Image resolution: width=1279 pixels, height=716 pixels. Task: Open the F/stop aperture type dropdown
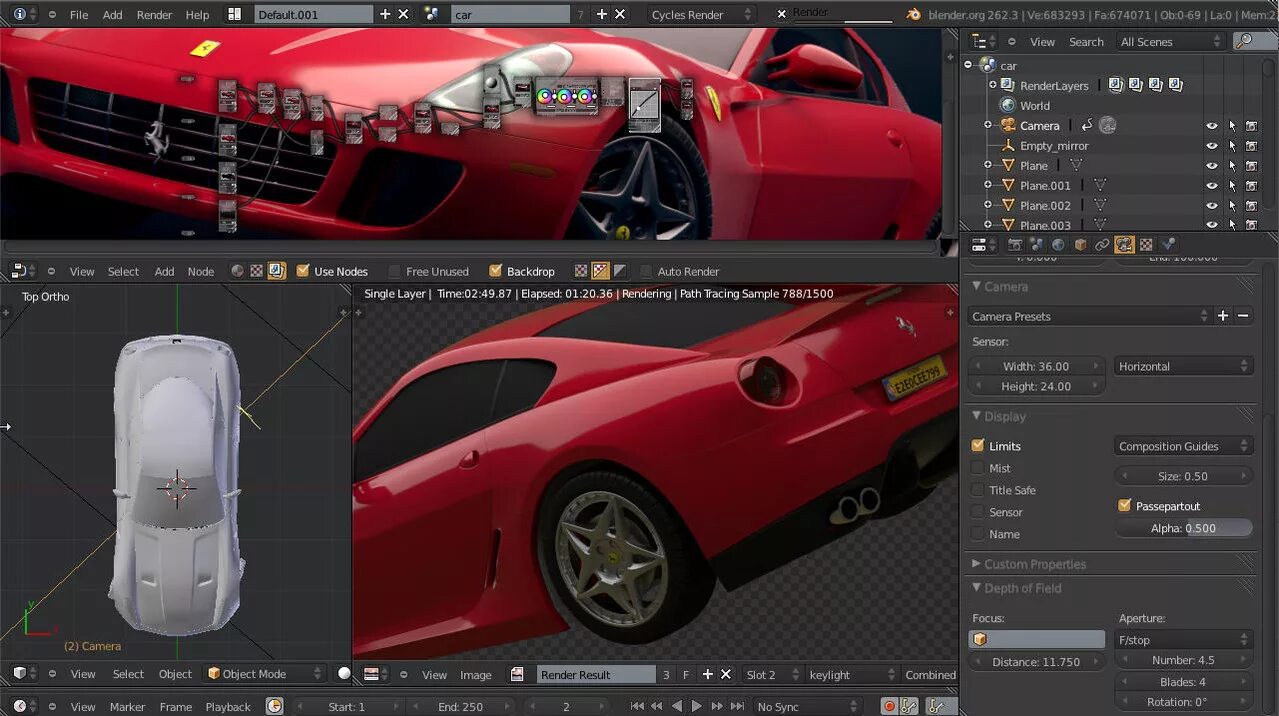point(1184,639)
